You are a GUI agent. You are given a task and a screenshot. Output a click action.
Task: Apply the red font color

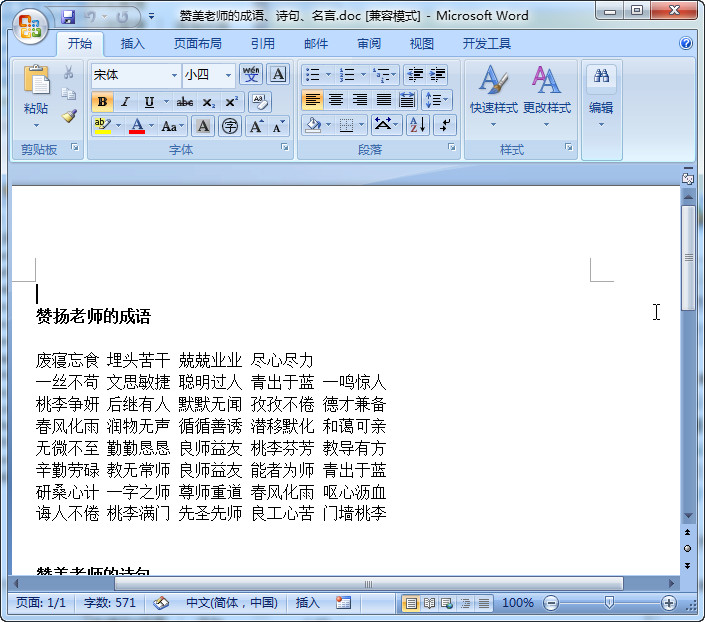(137, 126)
